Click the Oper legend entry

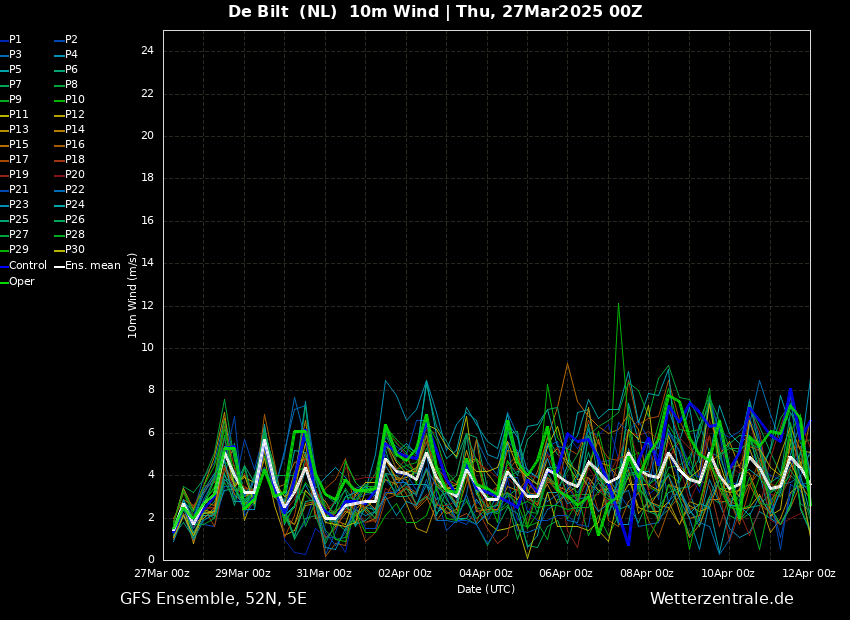[x=21, y=282]
